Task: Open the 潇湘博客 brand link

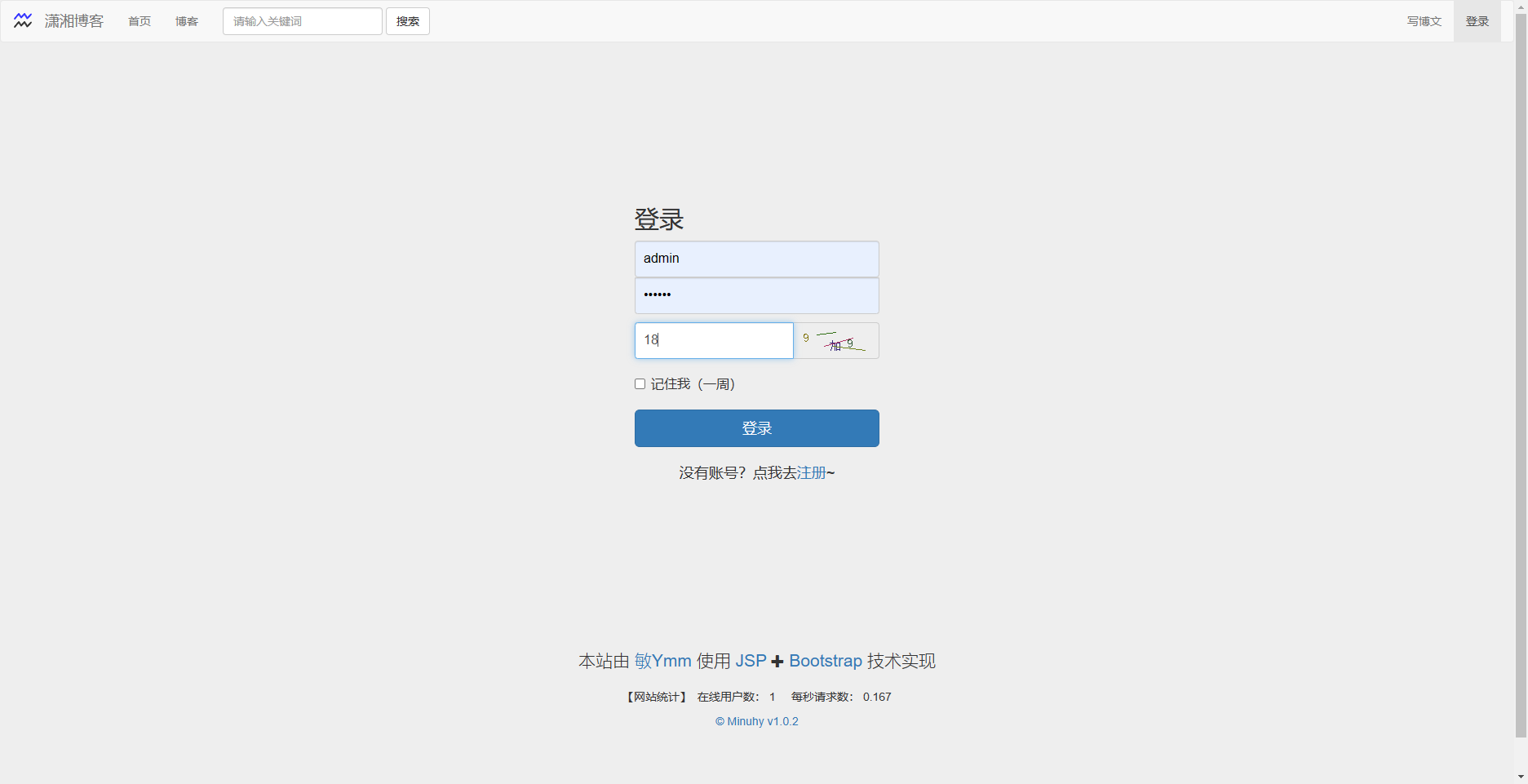Action: click(x=74, y=21)
